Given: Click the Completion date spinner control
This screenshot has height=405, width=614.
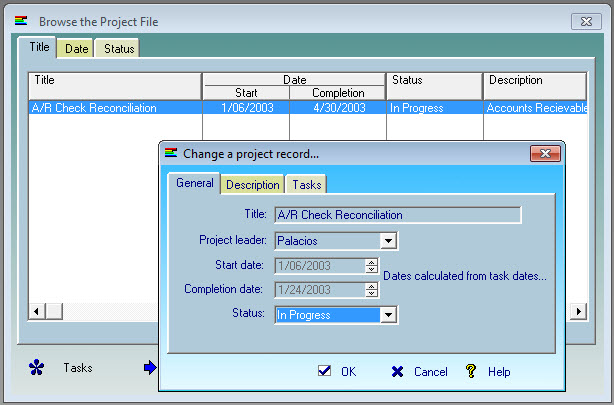Looking at the screenshot, I should coord(372,289).
